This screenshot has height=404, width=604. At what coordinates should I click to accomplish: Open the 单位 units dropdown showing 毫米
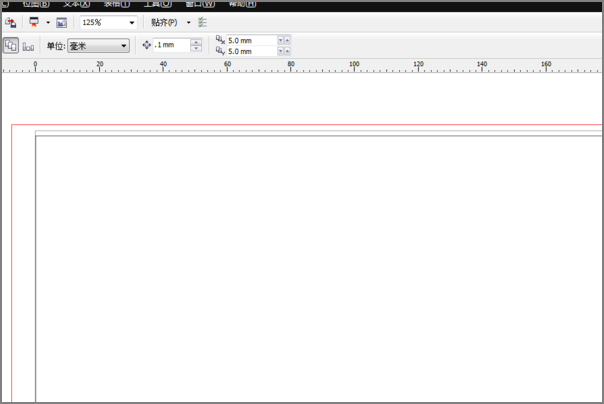[99, 46]
